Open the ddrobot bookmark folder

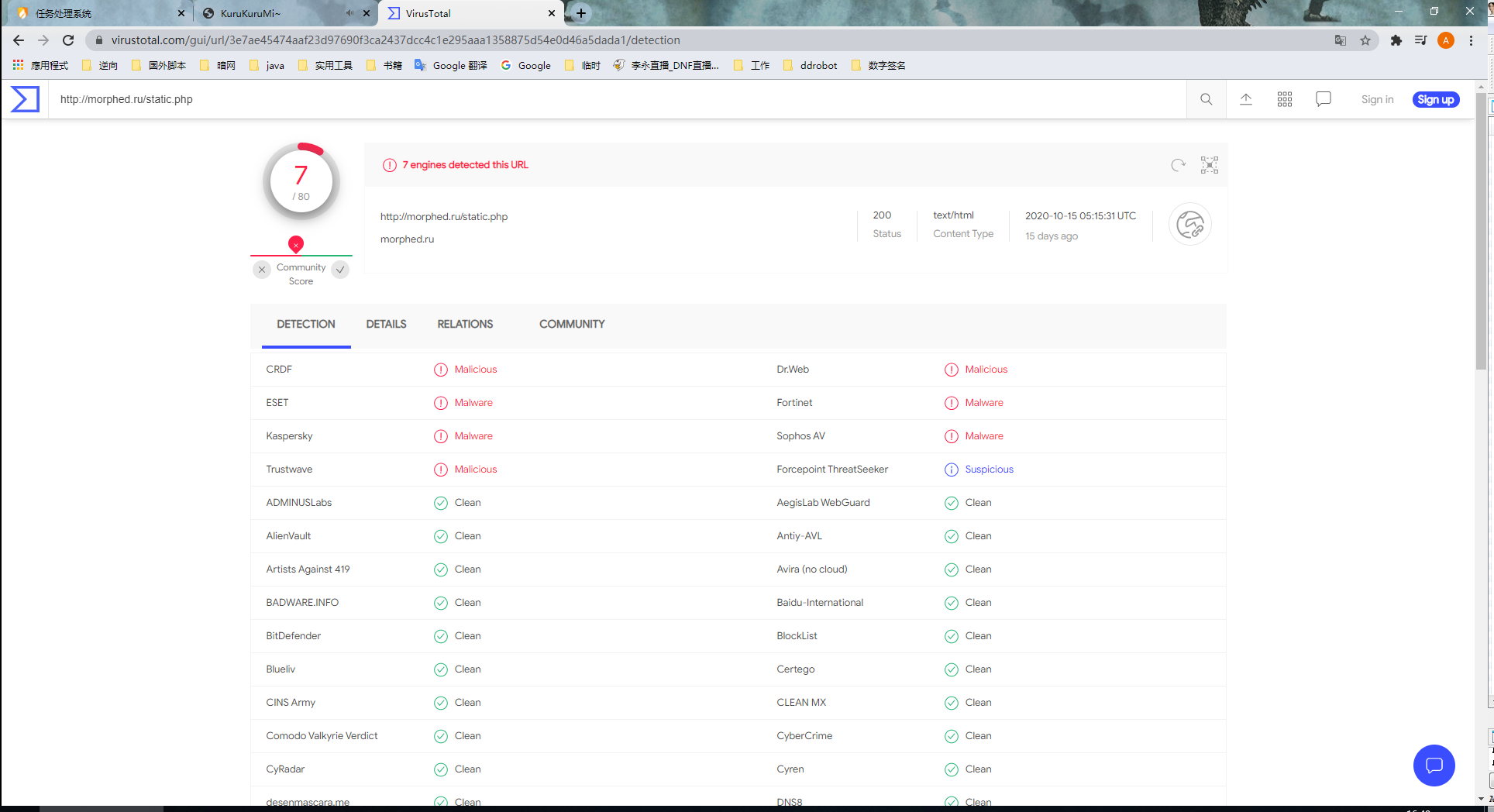point(811,65)
